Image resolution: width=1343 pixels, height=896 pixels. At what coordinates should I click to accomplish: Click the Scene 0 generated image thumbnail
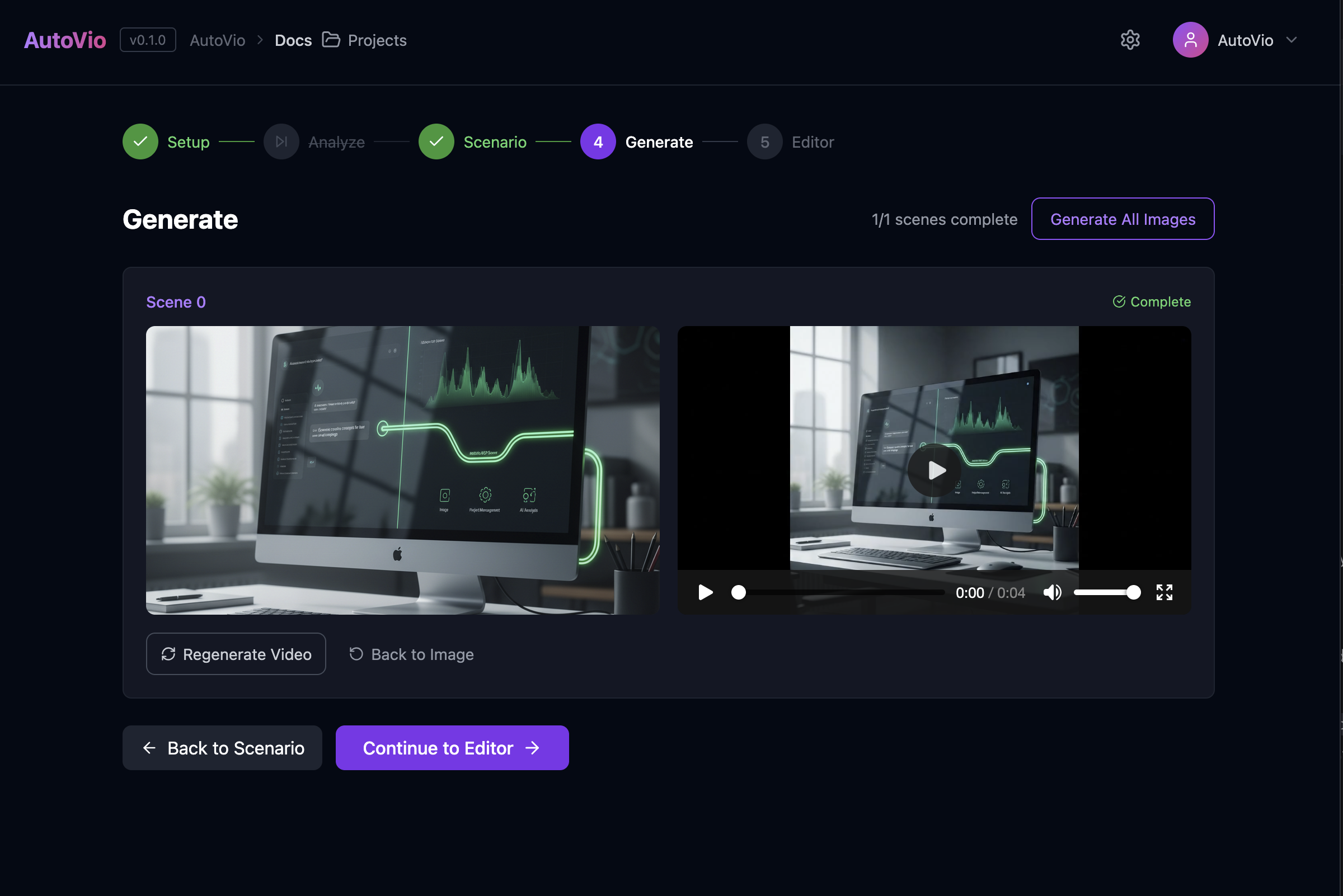coord(402,470)
